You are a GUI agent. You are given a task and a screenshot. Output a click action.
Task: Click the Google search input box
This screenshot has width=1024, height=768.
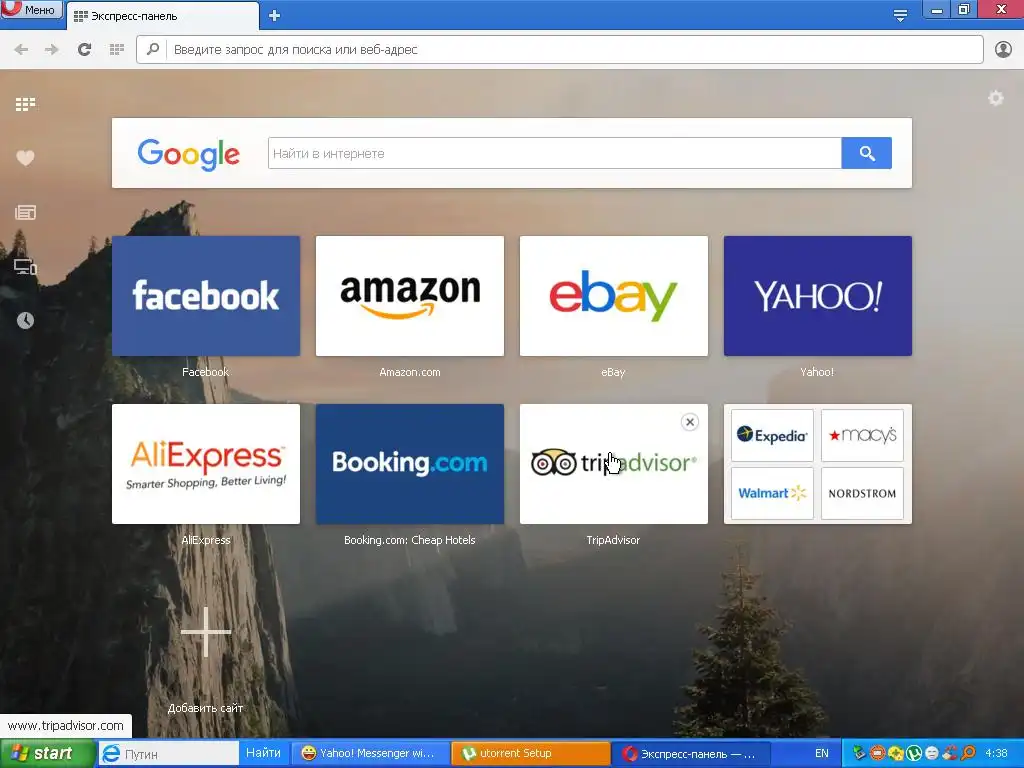tap(554, 153)
